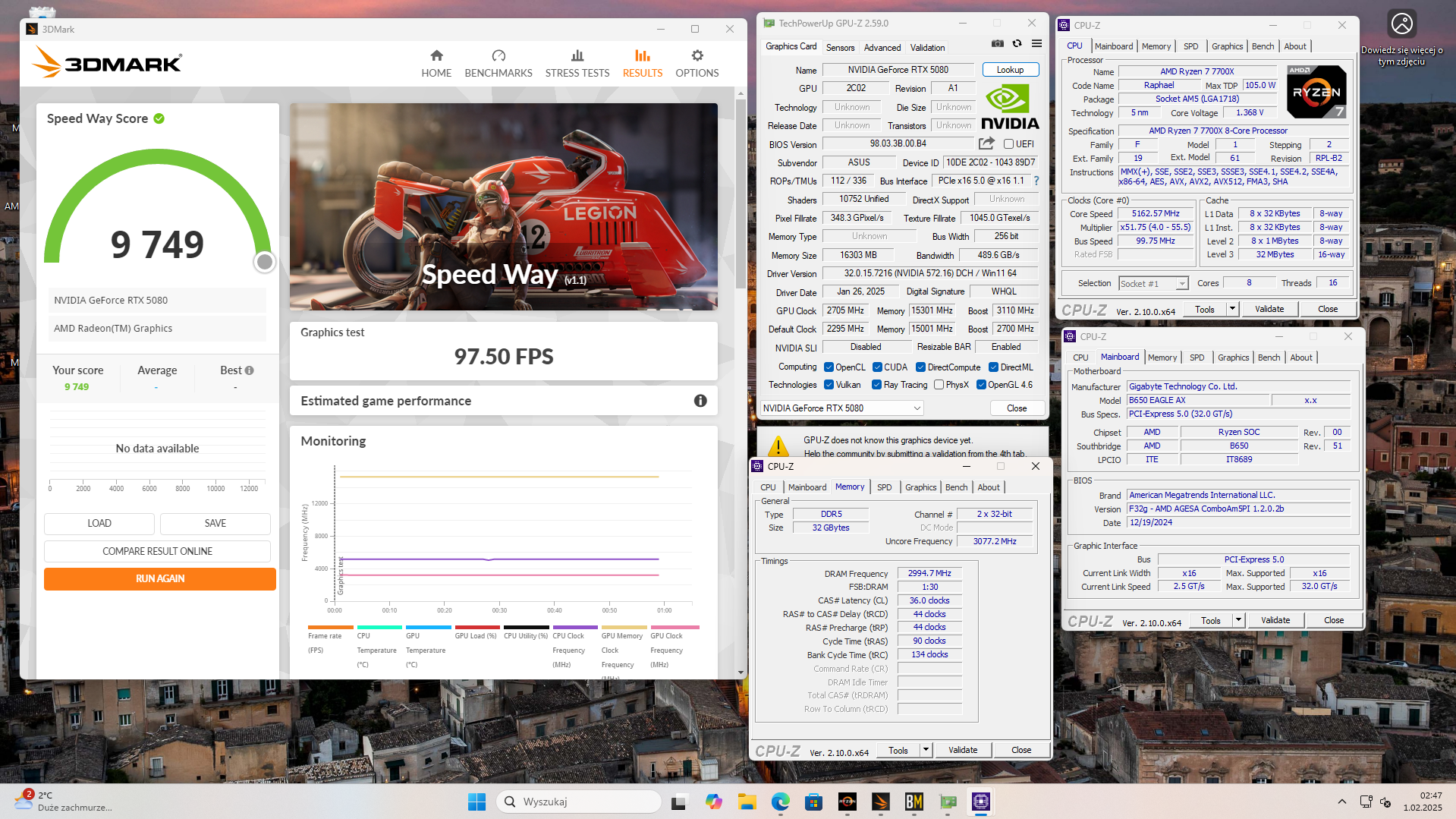Click the Speed Way benchmark thumbnail

(x=504, y=206)
